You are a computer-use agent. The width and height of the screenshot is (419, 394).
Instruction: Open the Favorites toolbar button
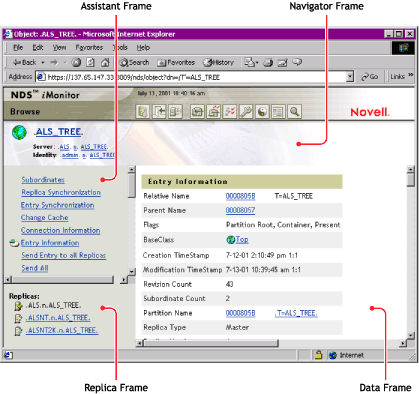point(176,62)
